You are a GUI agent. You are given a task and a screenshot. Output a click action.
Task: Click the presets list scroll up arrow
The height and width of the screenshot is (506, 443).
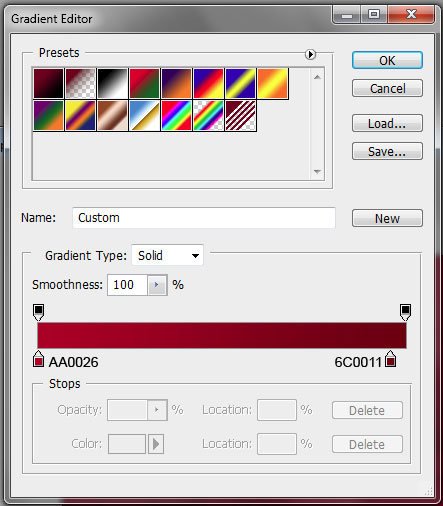pyautogui.click(x=317, y=77)
